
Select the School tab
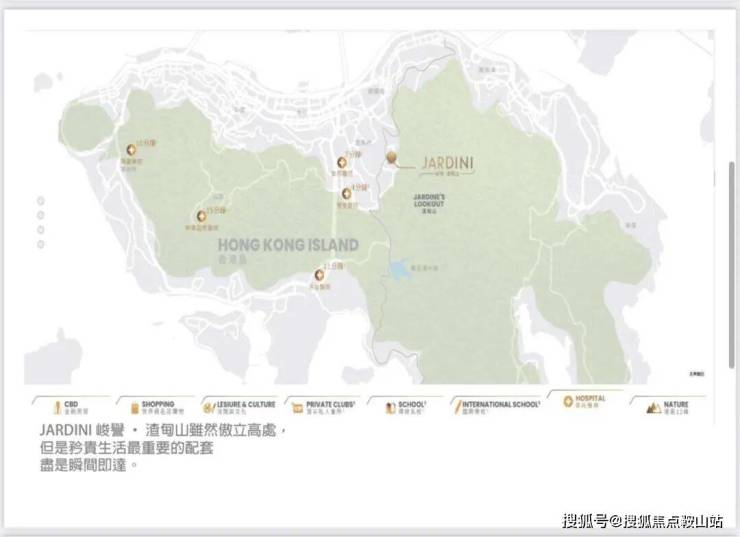pos(406,407)
